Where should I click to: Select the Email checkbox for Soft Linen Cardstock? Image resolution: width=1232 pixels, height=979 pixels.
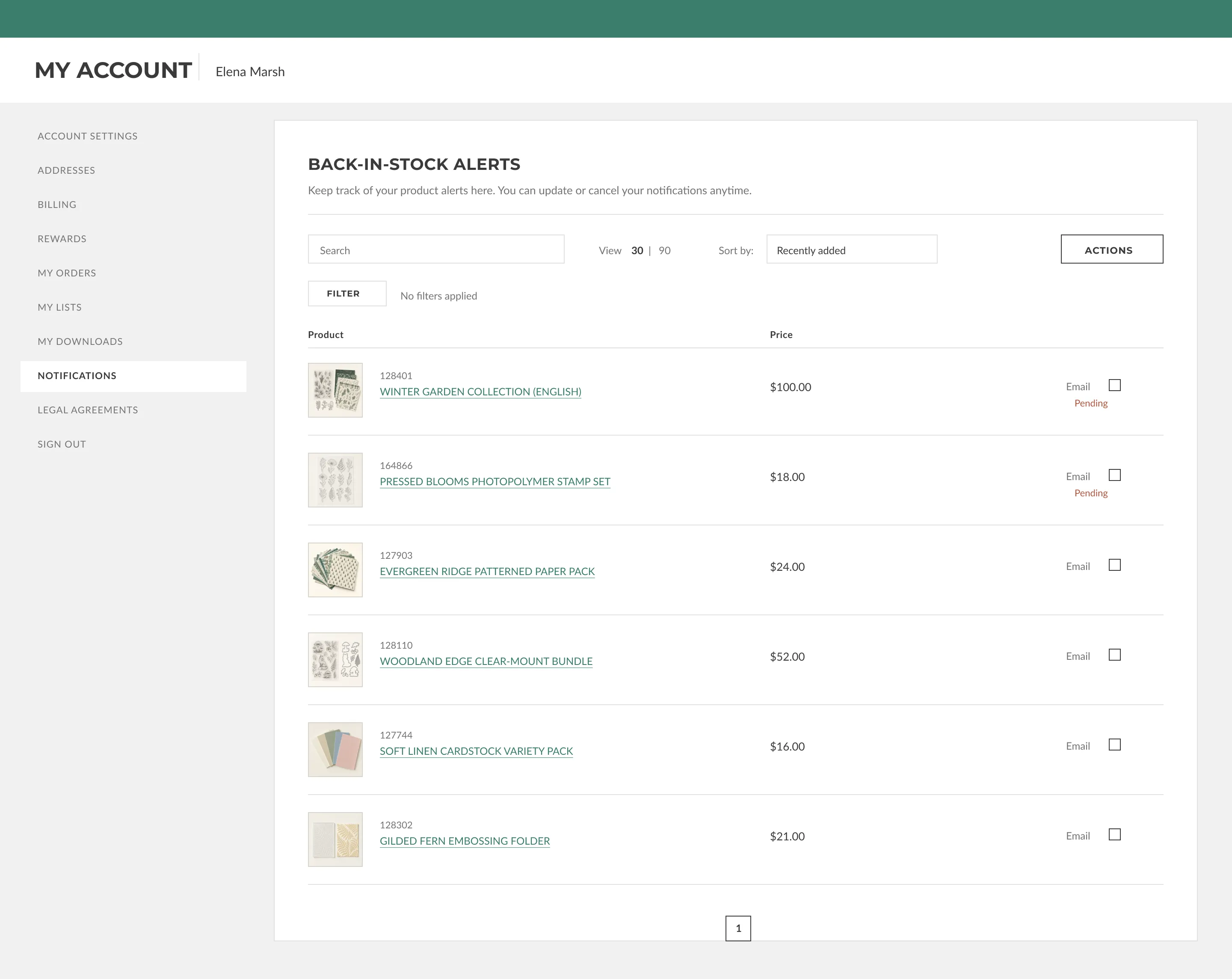[1114, 744]
